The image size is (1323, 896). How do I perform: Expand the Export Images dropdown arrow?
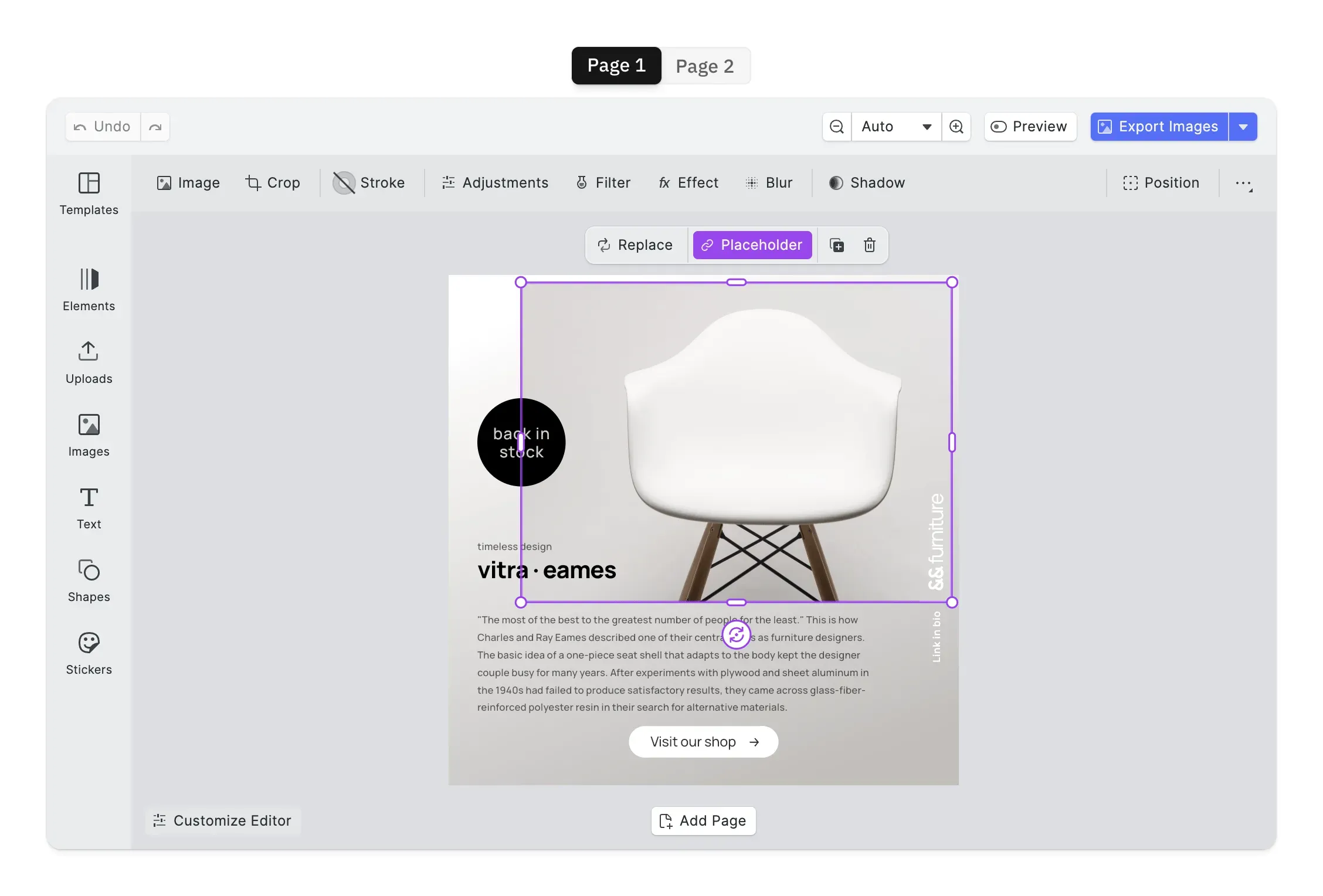(x=1243, y=127)
